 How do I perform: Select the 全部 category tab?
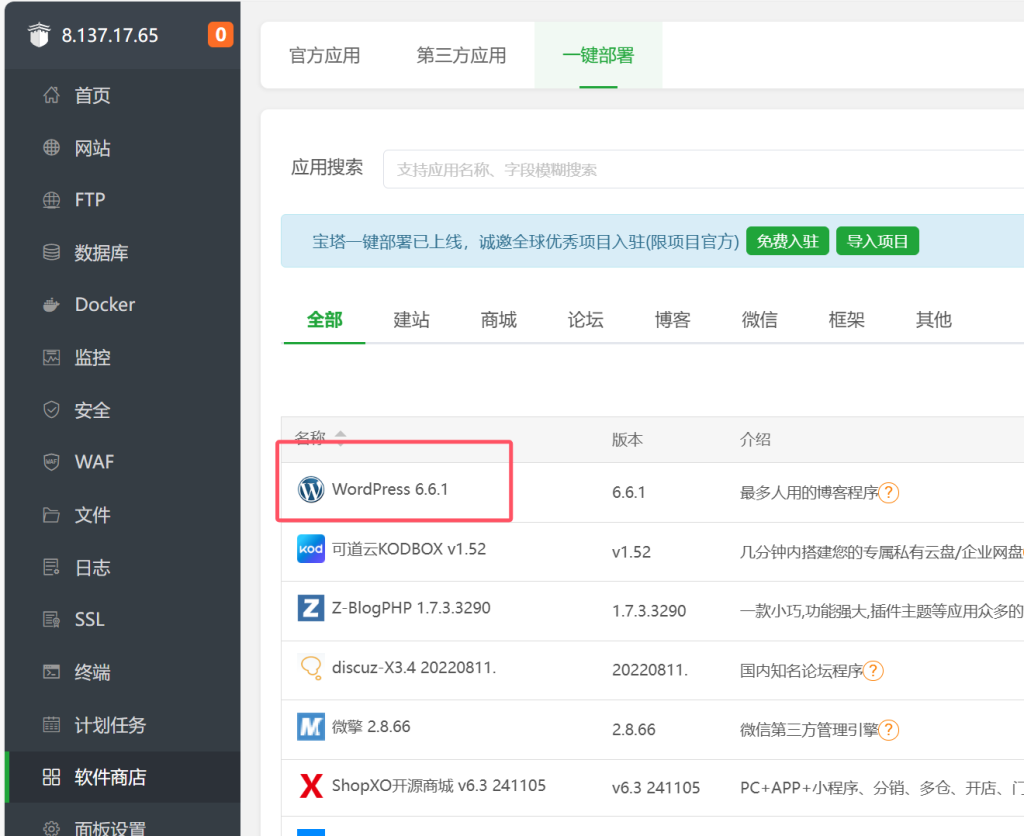click(325, 319)
